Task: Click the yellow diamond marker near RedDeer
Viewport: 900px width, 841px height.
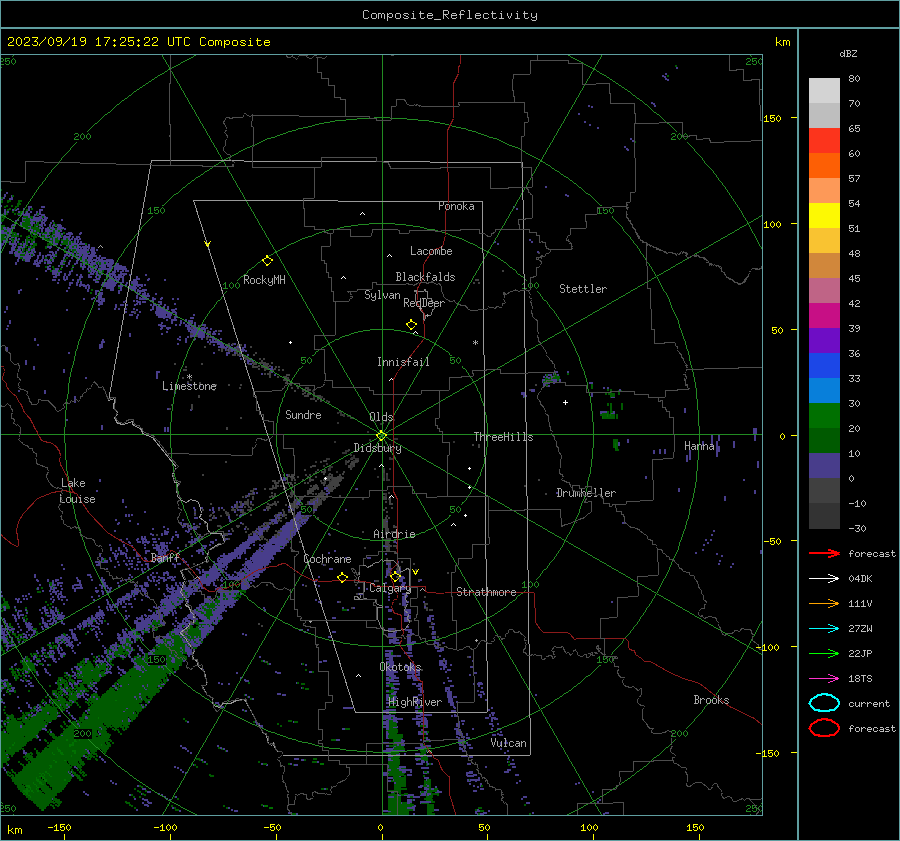Action: tap(411, 325)
